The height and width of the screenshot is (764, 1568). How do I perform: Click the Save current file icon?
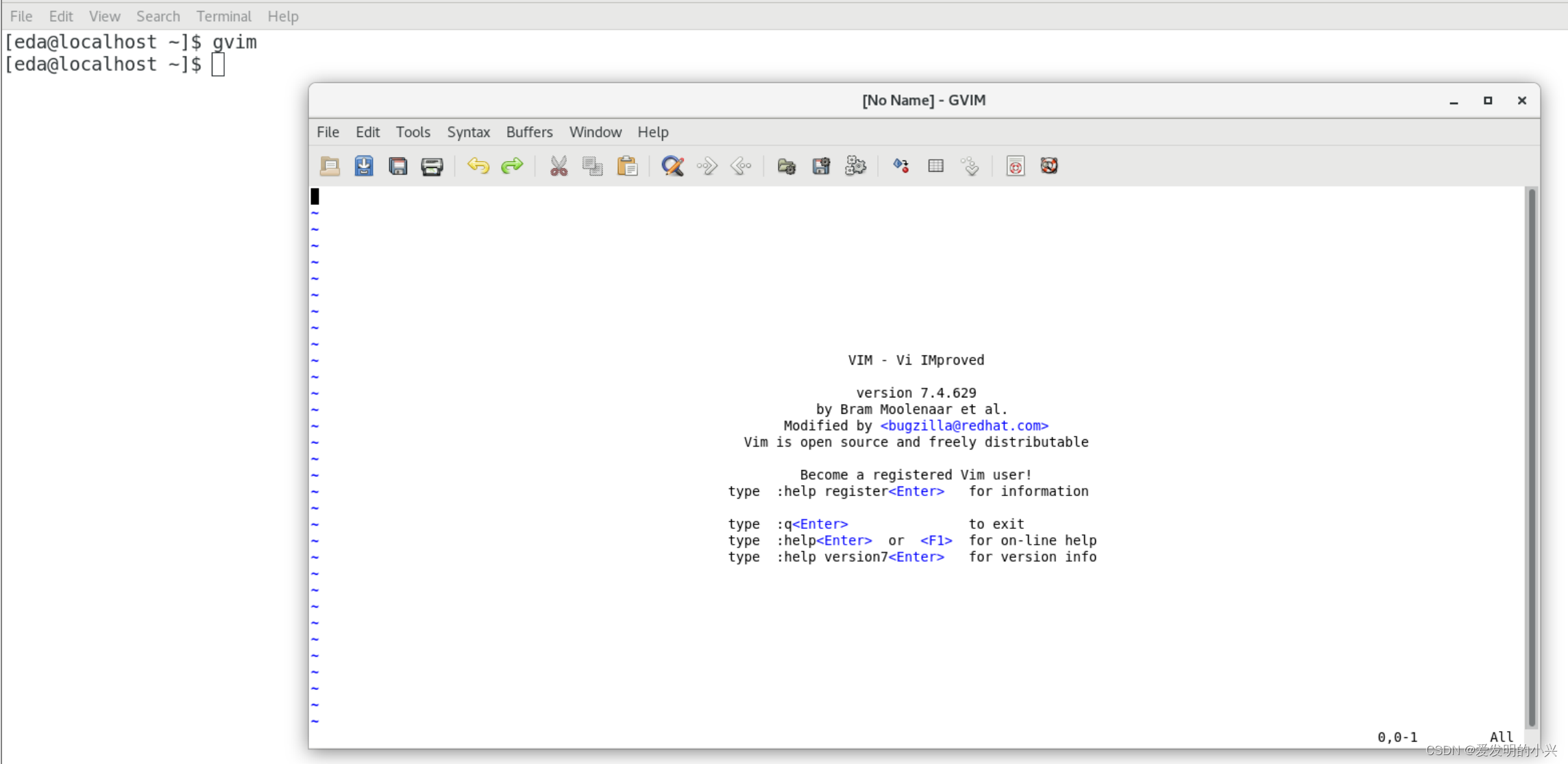(364, 166)
